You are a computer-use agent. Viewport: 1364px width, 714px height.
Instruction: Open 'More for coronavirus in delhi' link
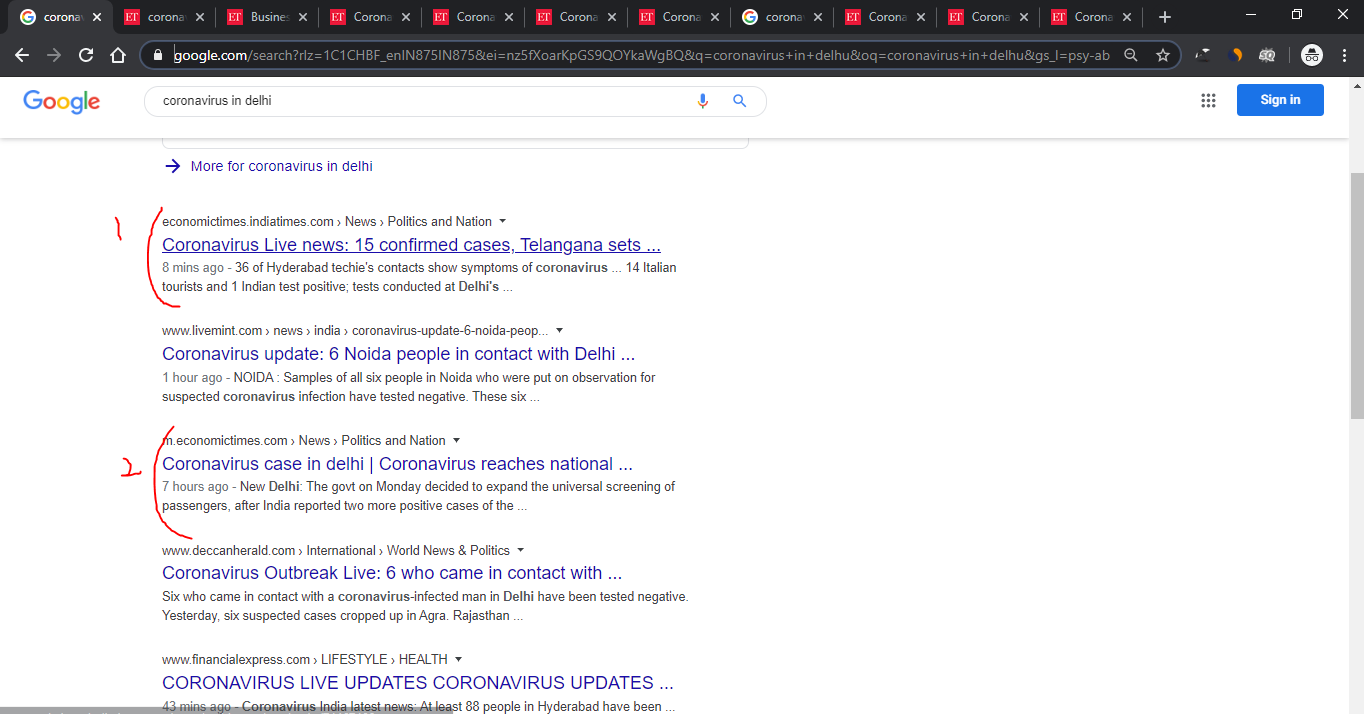[269, 166]
